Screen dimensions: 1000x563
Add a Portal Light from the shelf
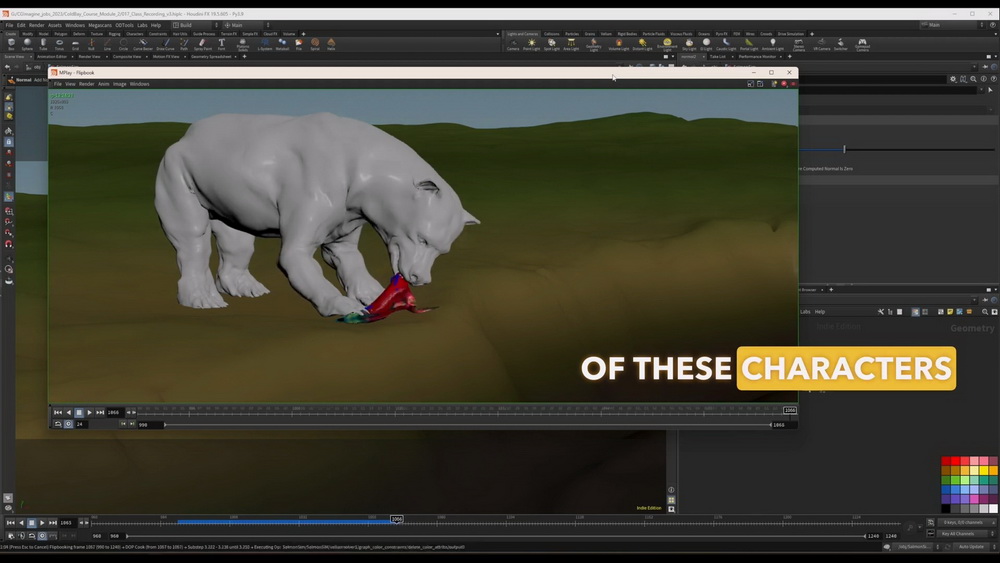click(749, 44)
